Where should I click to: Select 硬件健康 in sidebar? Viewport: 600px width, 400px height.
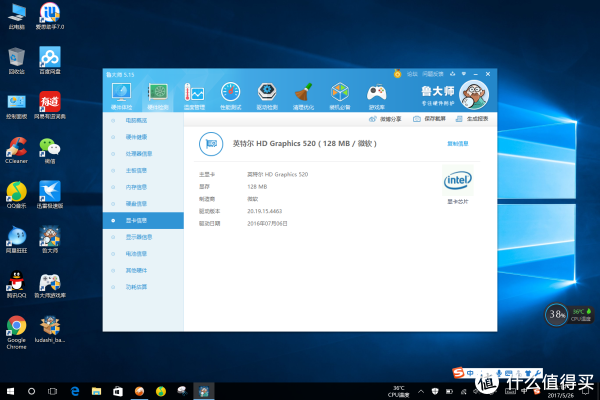(x=143, y=137)
